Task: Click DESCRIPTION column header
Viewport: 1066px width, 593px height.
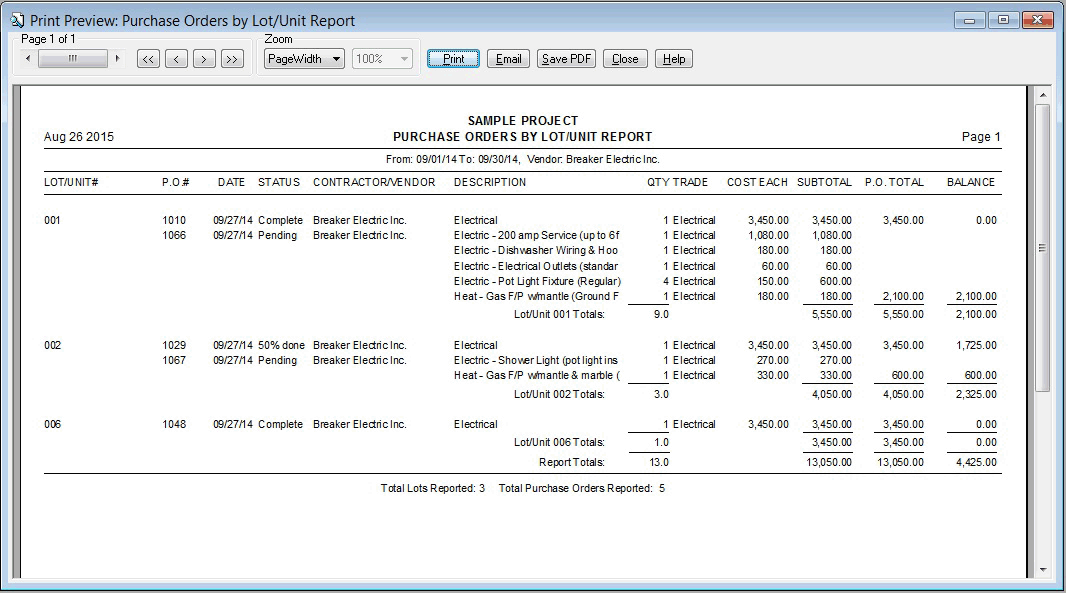Action: [x=489, y=182]
